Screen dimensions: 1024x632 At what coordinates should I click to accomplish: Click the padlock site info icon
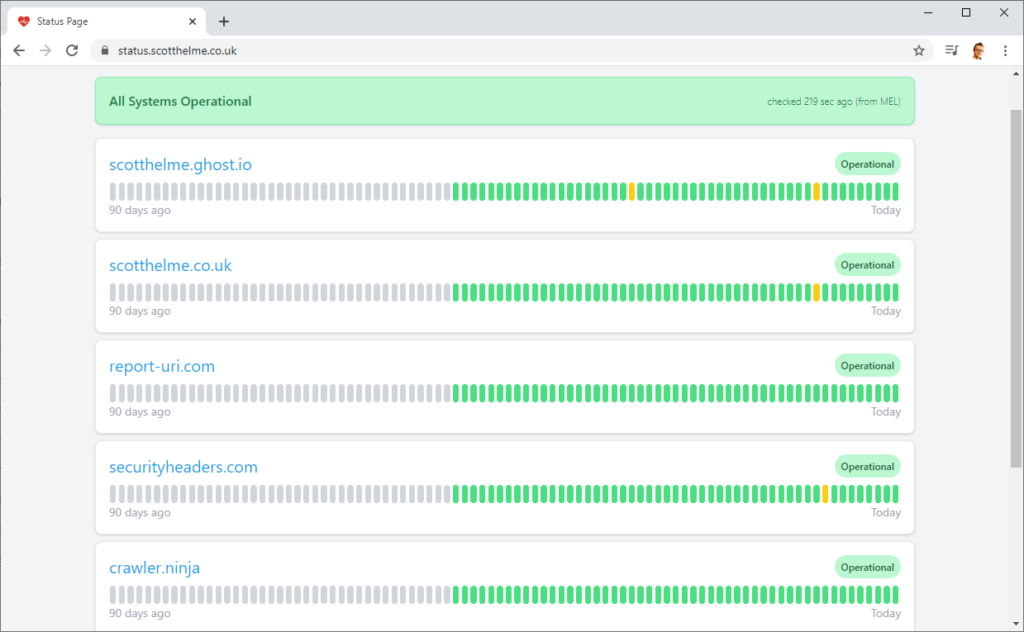103,50
